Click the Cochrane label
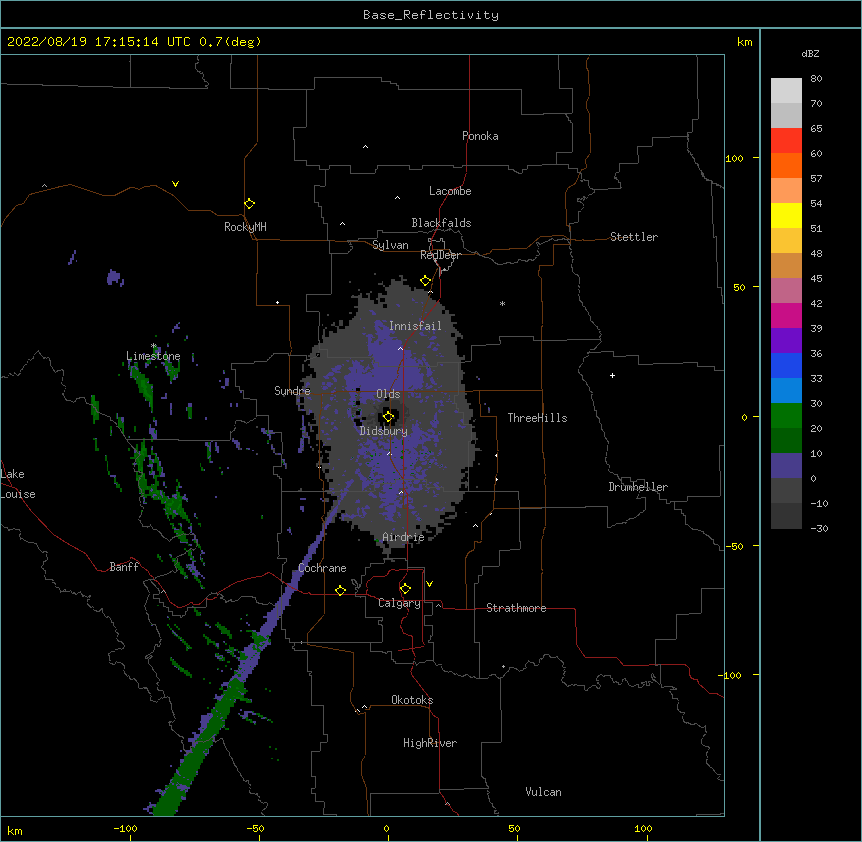 (x=322, y=568)
